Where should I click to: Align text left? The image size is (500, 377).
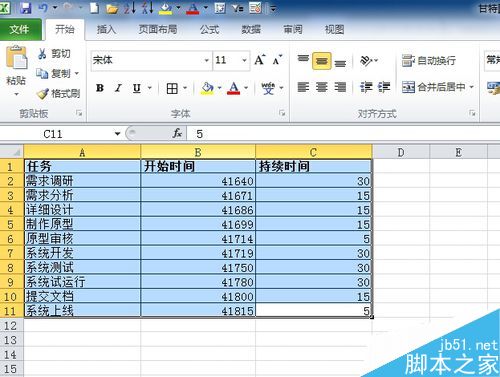pyautogui.click(x=303, y=87)
